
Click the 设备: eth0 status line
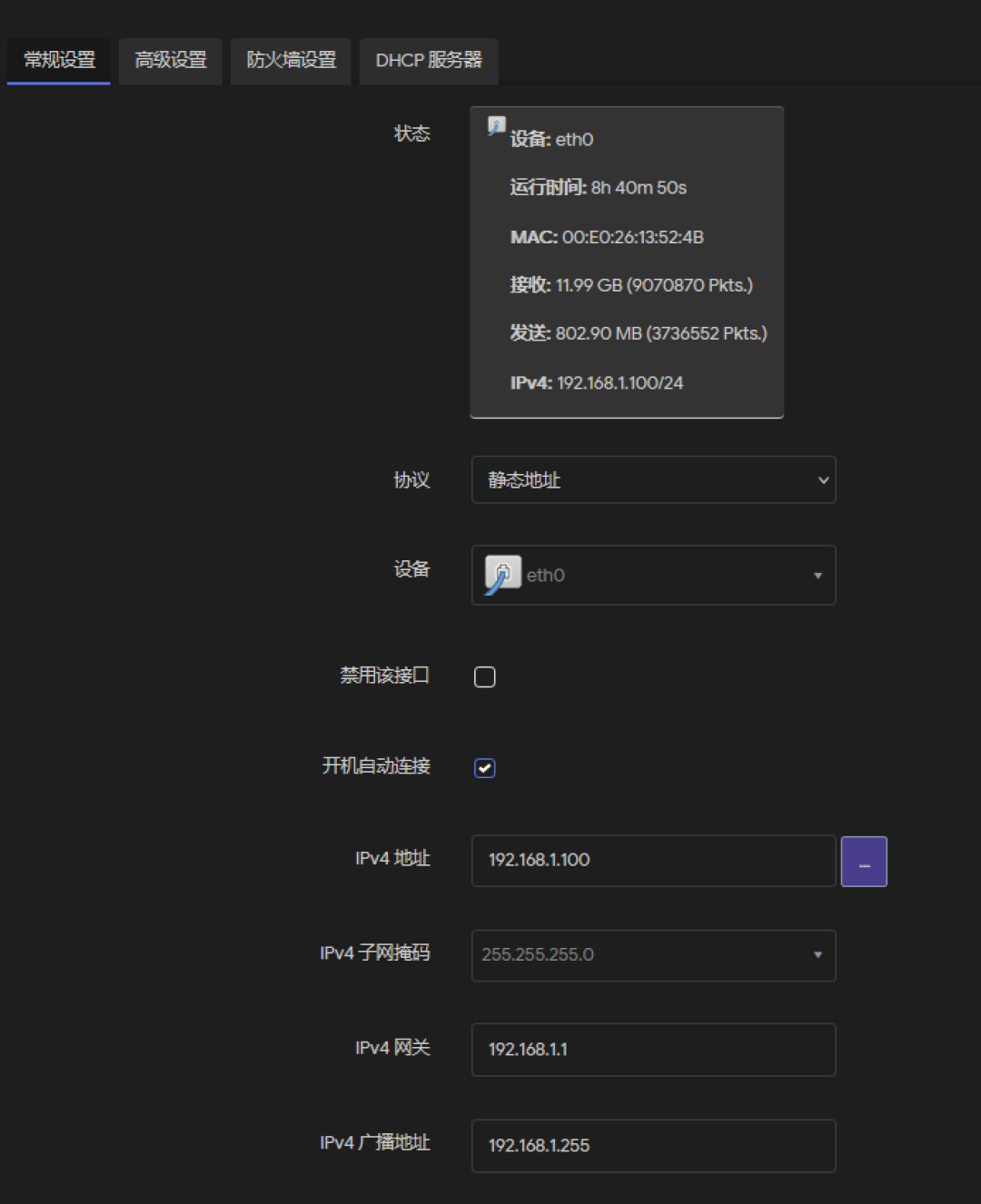point(551,139)
